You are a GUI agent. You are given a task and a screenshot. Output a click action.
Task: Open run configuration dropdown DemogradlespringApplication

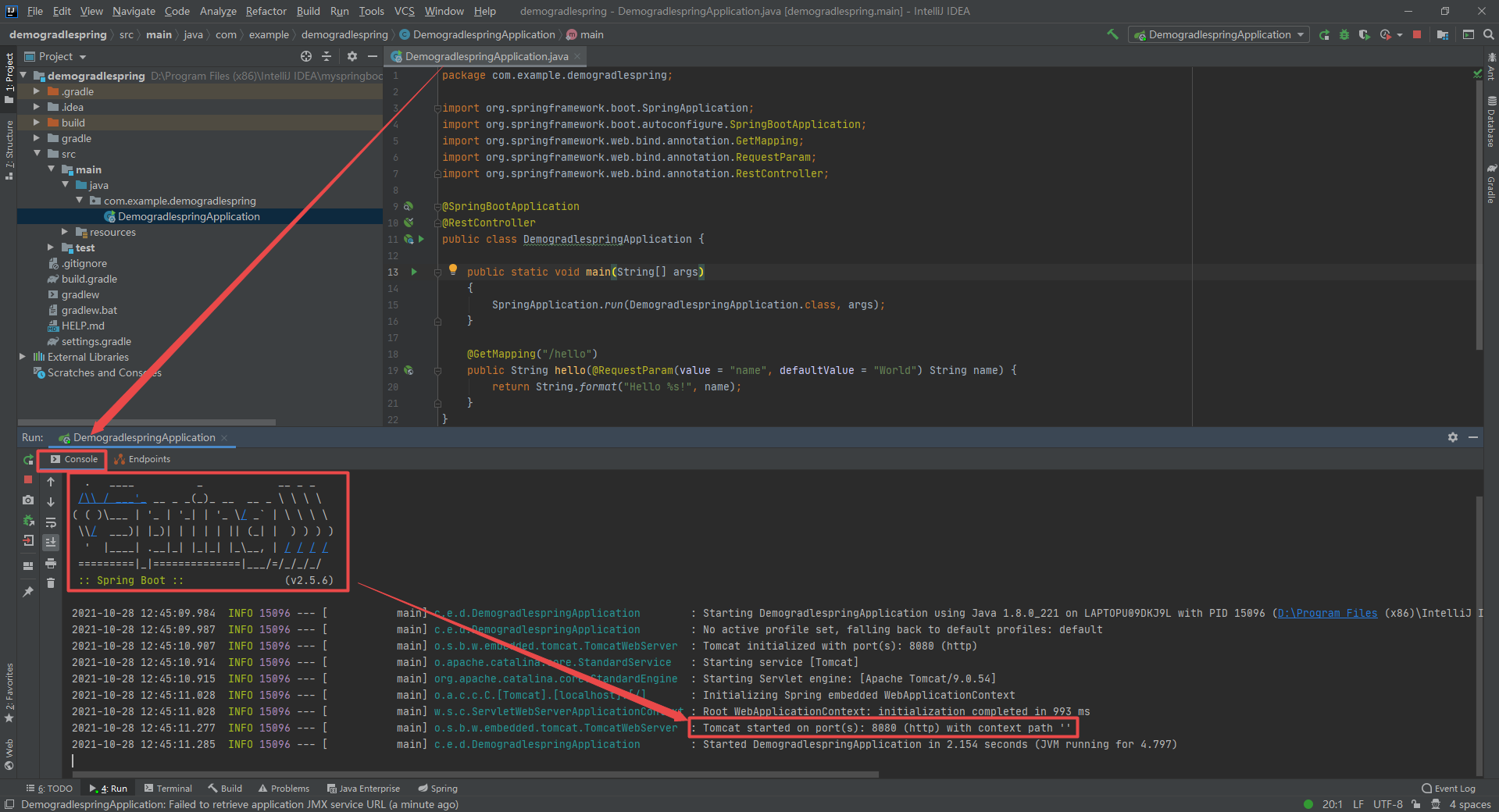point(1219,34)
